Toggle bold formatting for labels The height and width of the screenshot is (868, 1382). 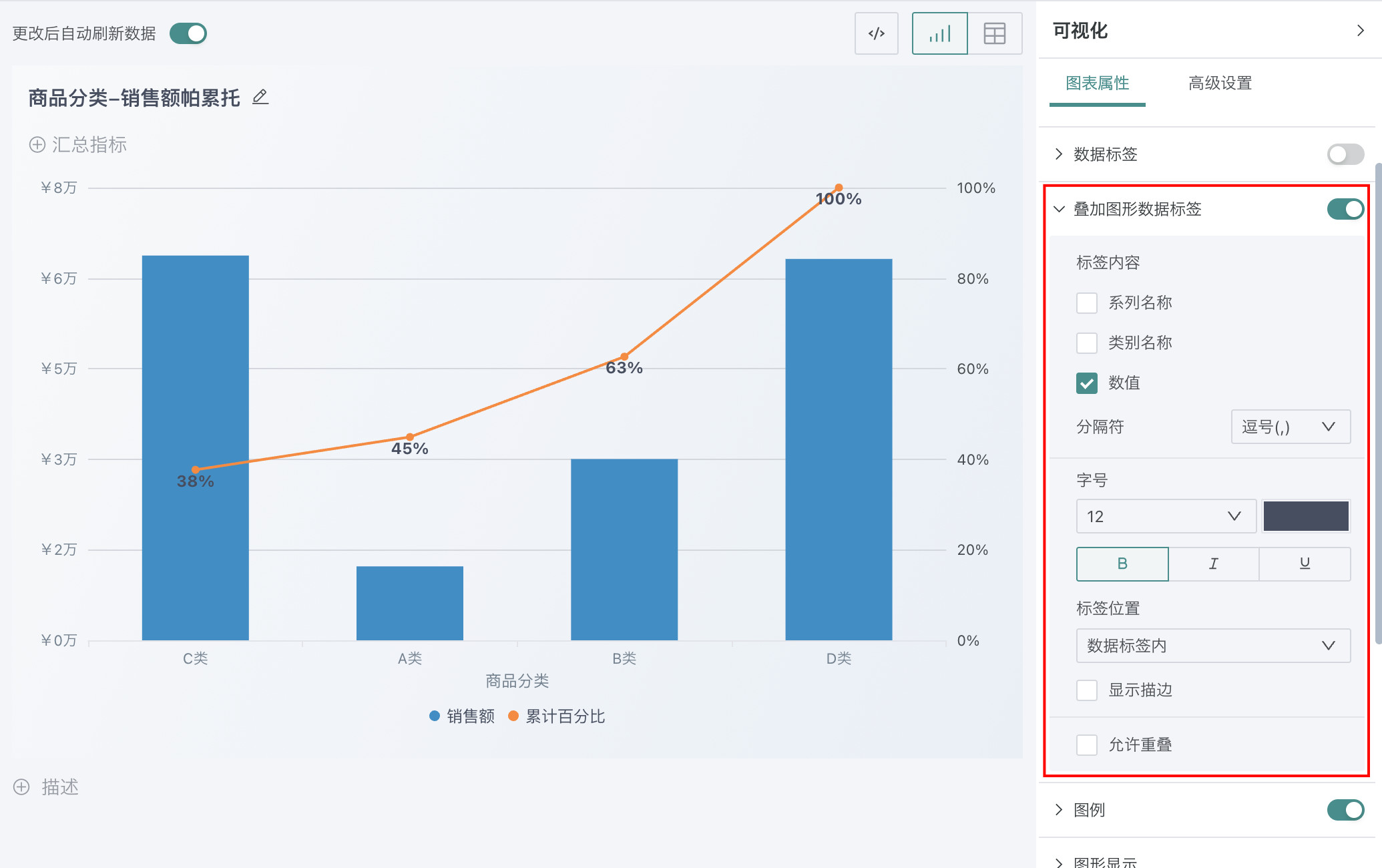(1122, 564)
